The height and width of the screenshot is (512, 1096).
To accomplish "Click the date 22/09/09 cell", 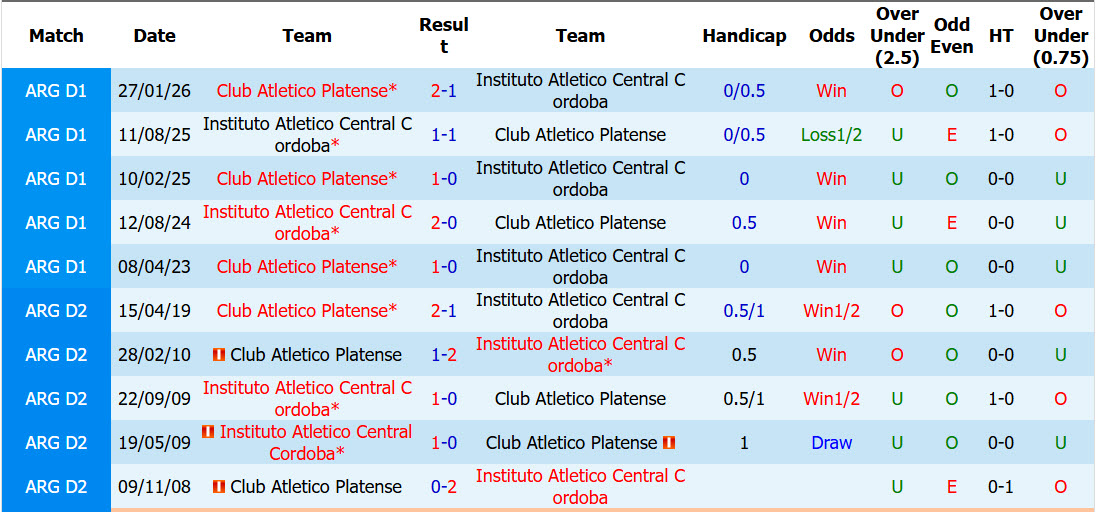I will click(x=154, y=399).
